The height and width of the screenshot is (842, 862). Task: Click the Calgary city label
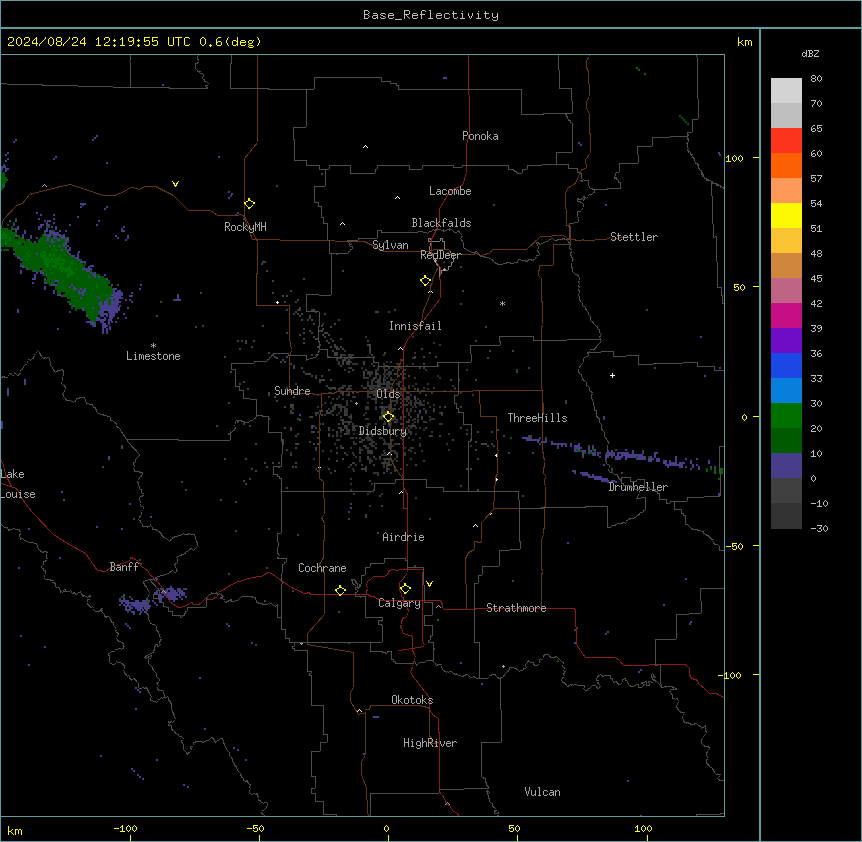tap(399, 603)
